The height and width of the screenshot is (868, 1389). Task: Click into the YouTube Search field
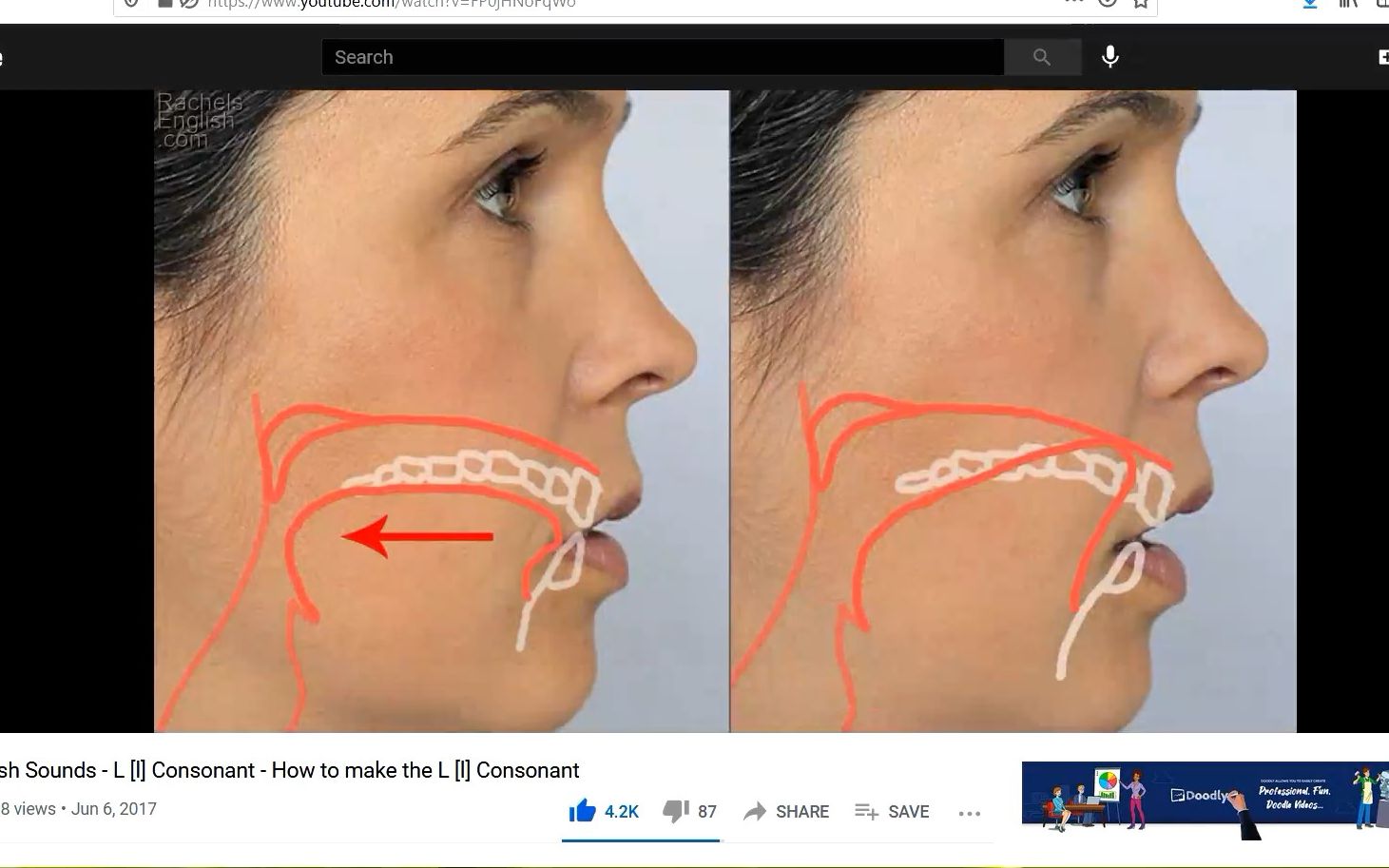pyautogui.click(x=663, y=57)
